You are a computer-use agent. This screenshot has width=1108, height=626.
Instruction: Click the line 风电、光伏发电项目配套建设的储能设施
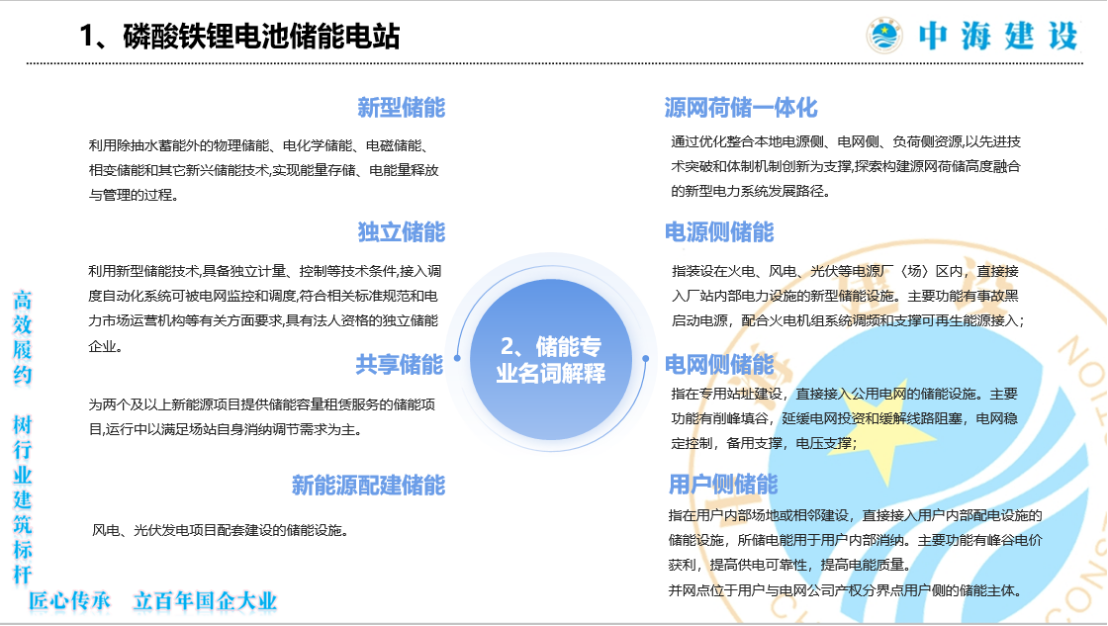[x=220, y=530]
